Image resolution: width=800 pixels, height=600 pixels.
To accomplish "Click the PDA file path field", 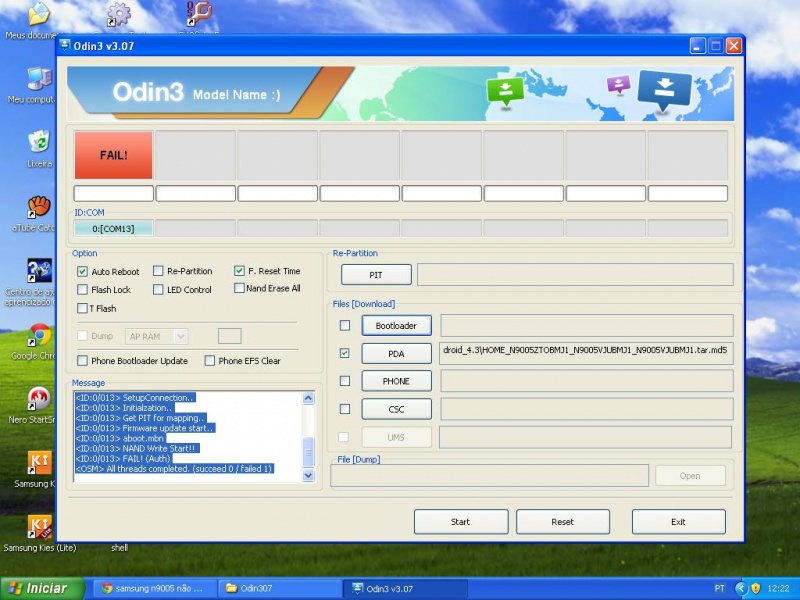I will [586, 353].
